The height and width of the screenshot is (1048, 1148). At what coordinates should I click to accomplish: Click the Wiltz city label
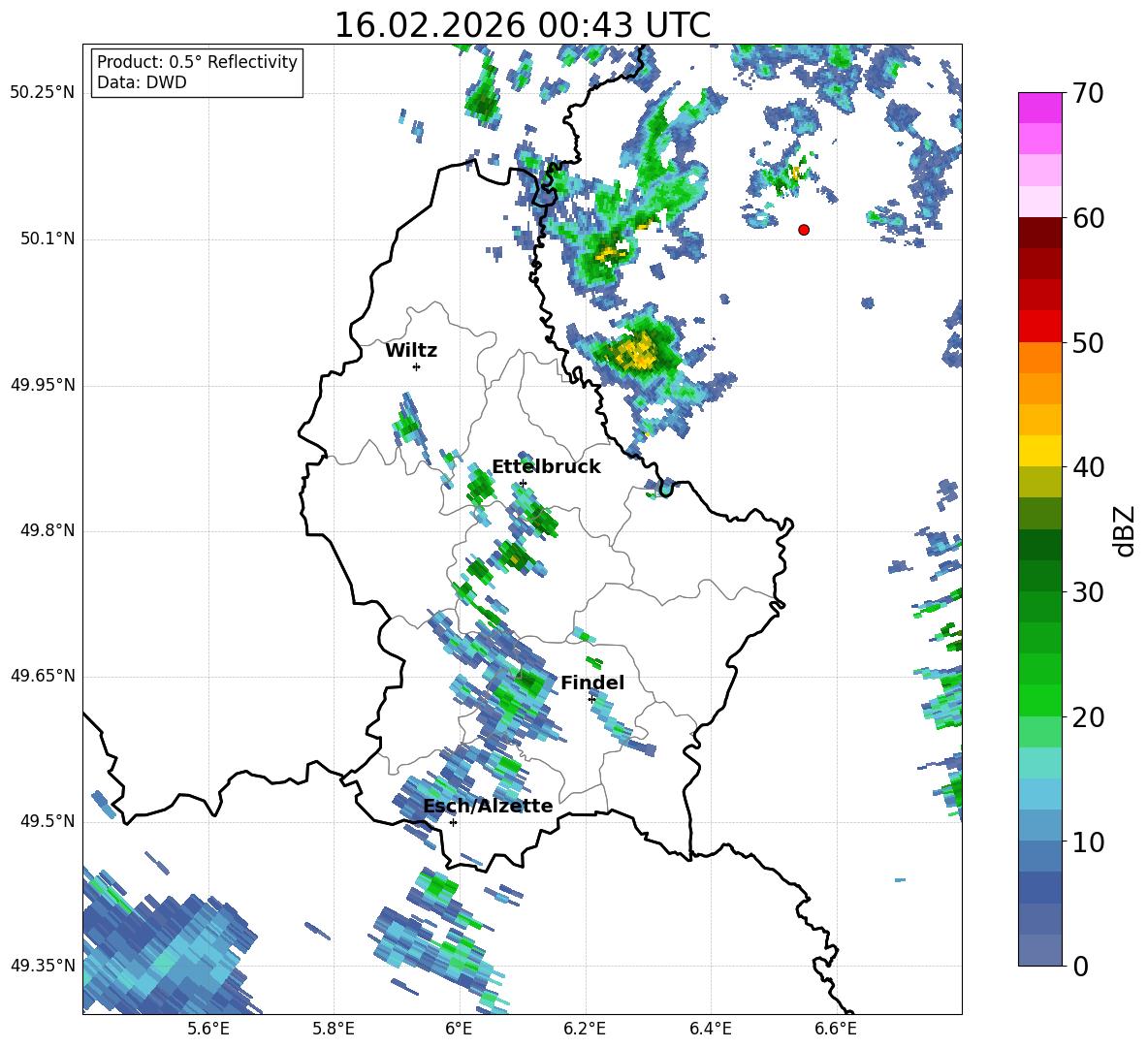[411, 351]
